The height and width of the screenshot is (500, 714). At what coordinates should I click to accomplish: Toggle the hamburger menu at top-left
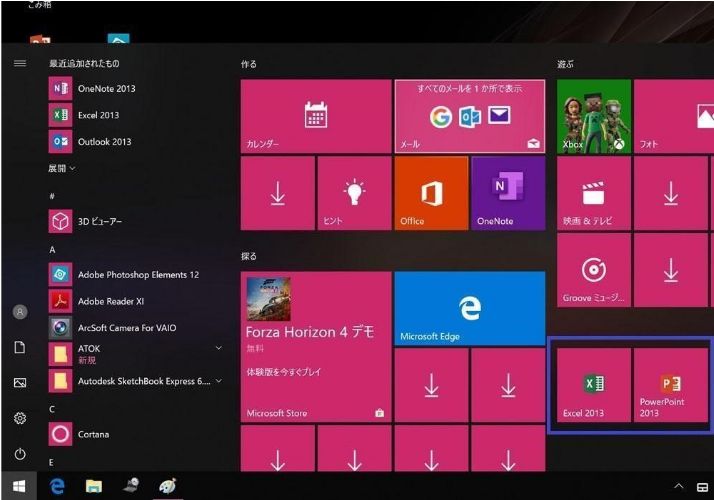(x=19, y=63)
